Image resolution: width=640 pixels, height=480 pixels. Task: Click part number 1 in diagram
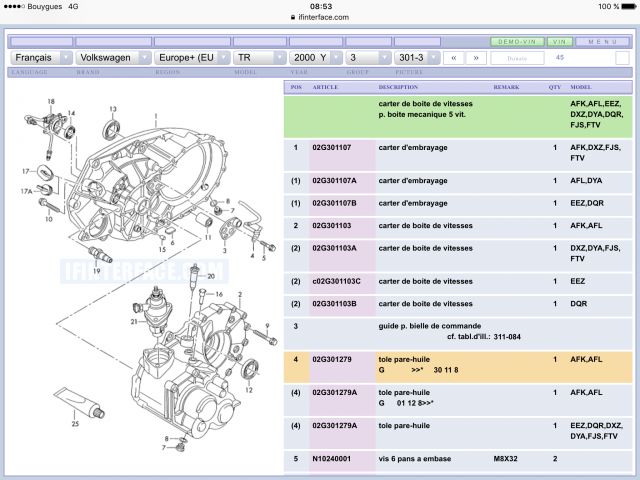(x=156, y=116)
